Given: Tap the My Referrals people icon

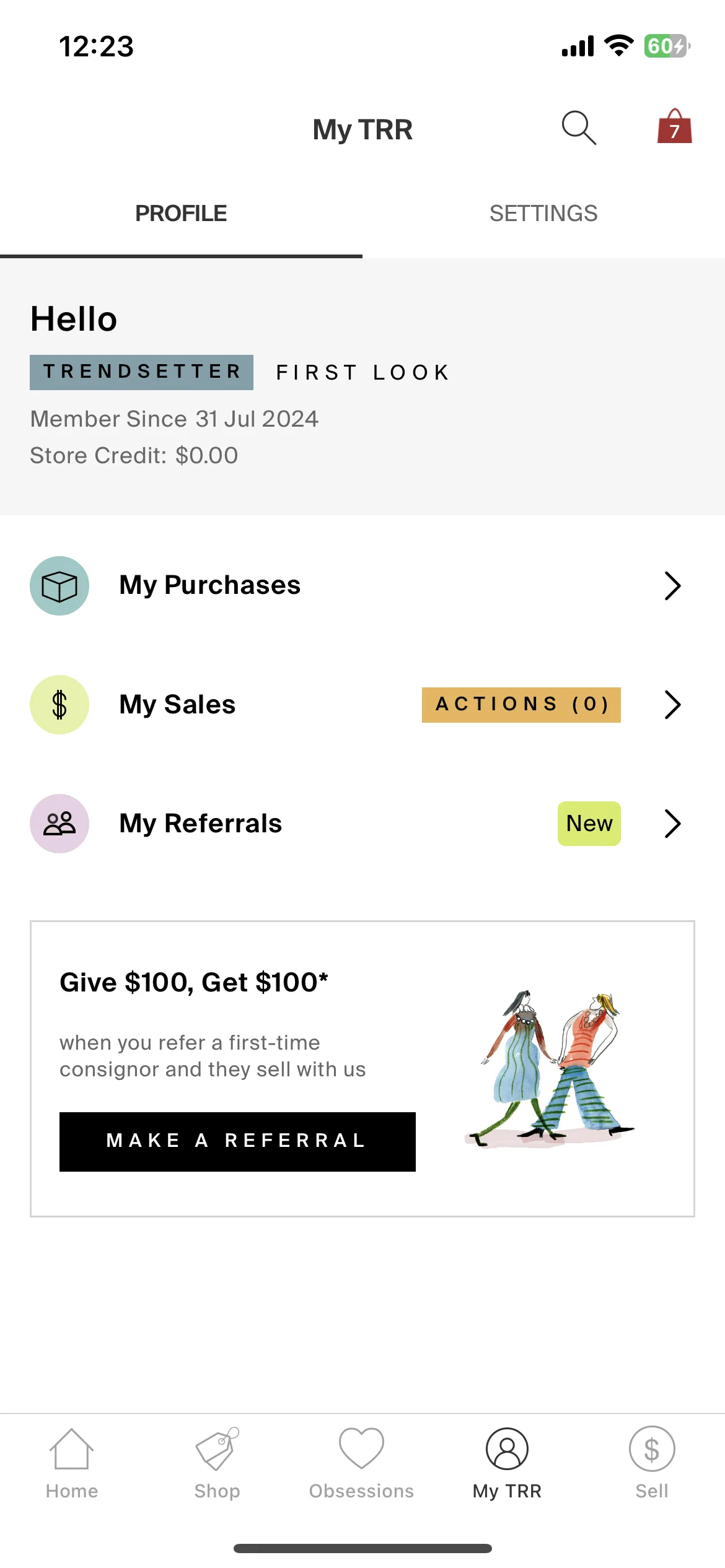Looking at the screenshot, I should [x=59, y=824].
